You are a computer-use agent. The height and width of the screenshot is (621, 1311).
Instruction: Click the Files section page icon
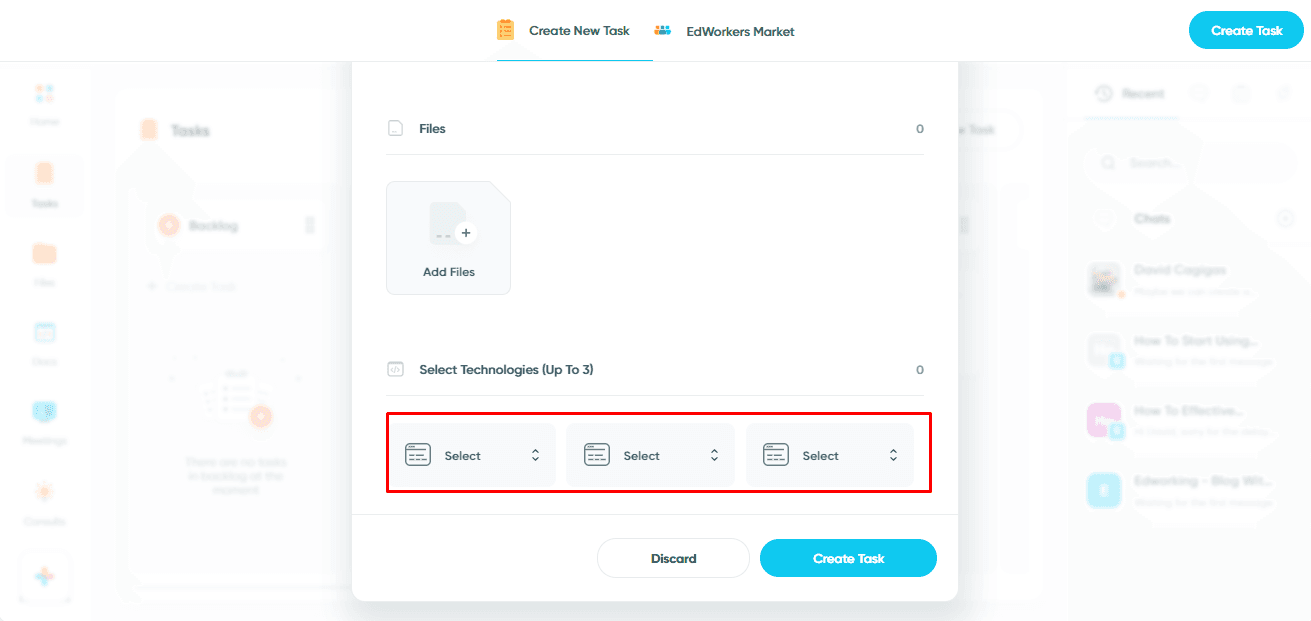[395, 128]
